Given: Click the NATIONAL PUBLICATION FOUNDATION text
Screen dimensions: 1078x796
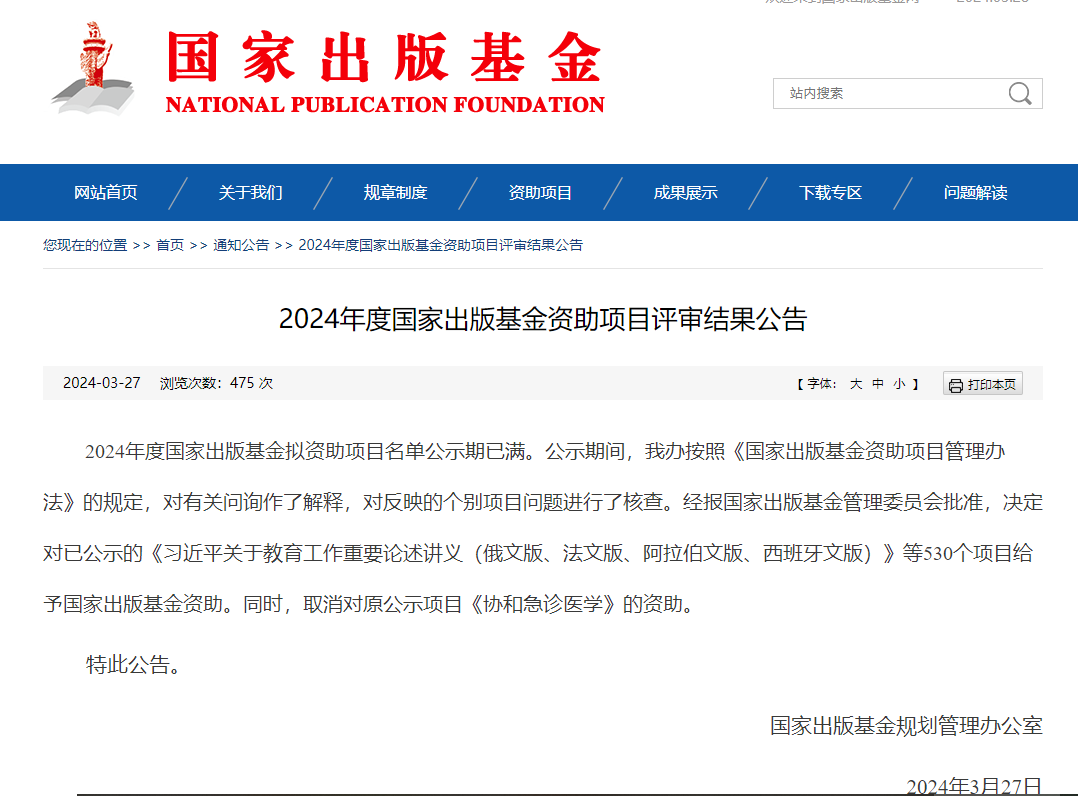Looking at the screenshot, I should [385, 104].
